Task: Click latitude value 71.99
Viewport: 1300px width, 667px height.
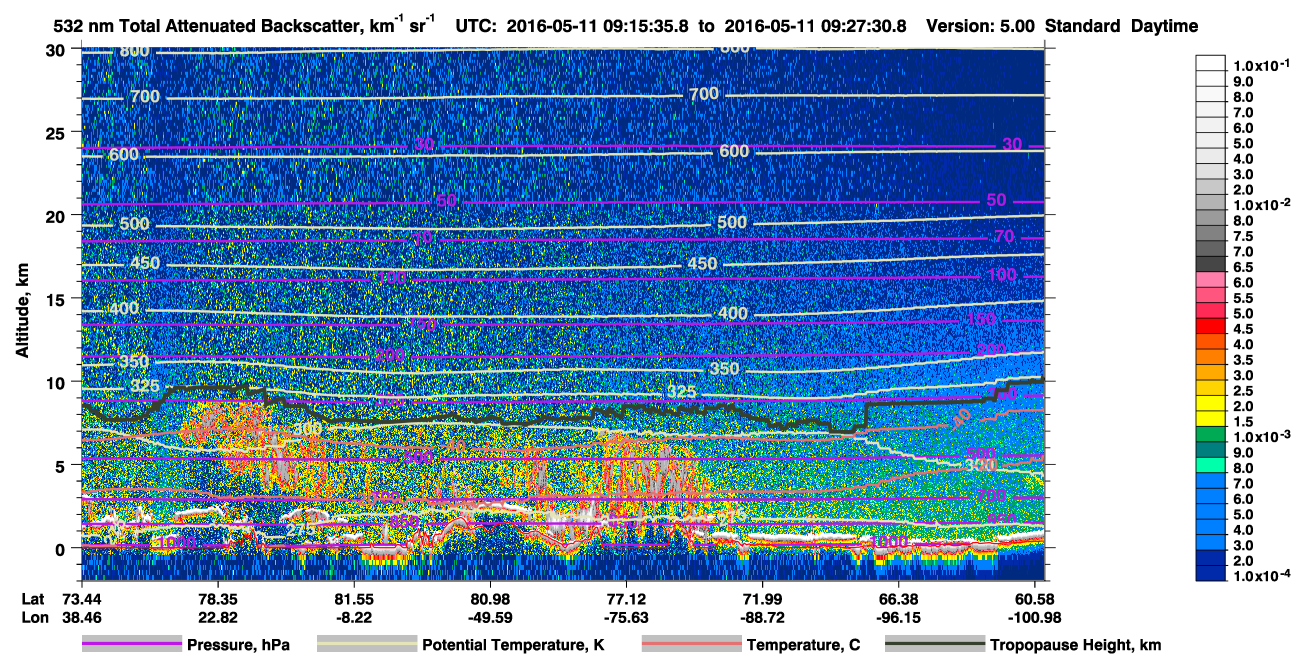Action: coord(762,598)
